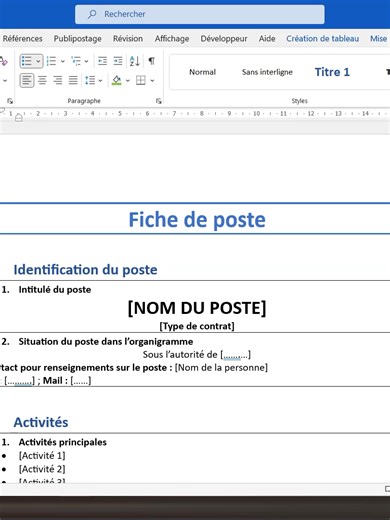The width and height of the screenshot is (390, 520).
Task: Click the borders grid icon
Action: [141, 80]
